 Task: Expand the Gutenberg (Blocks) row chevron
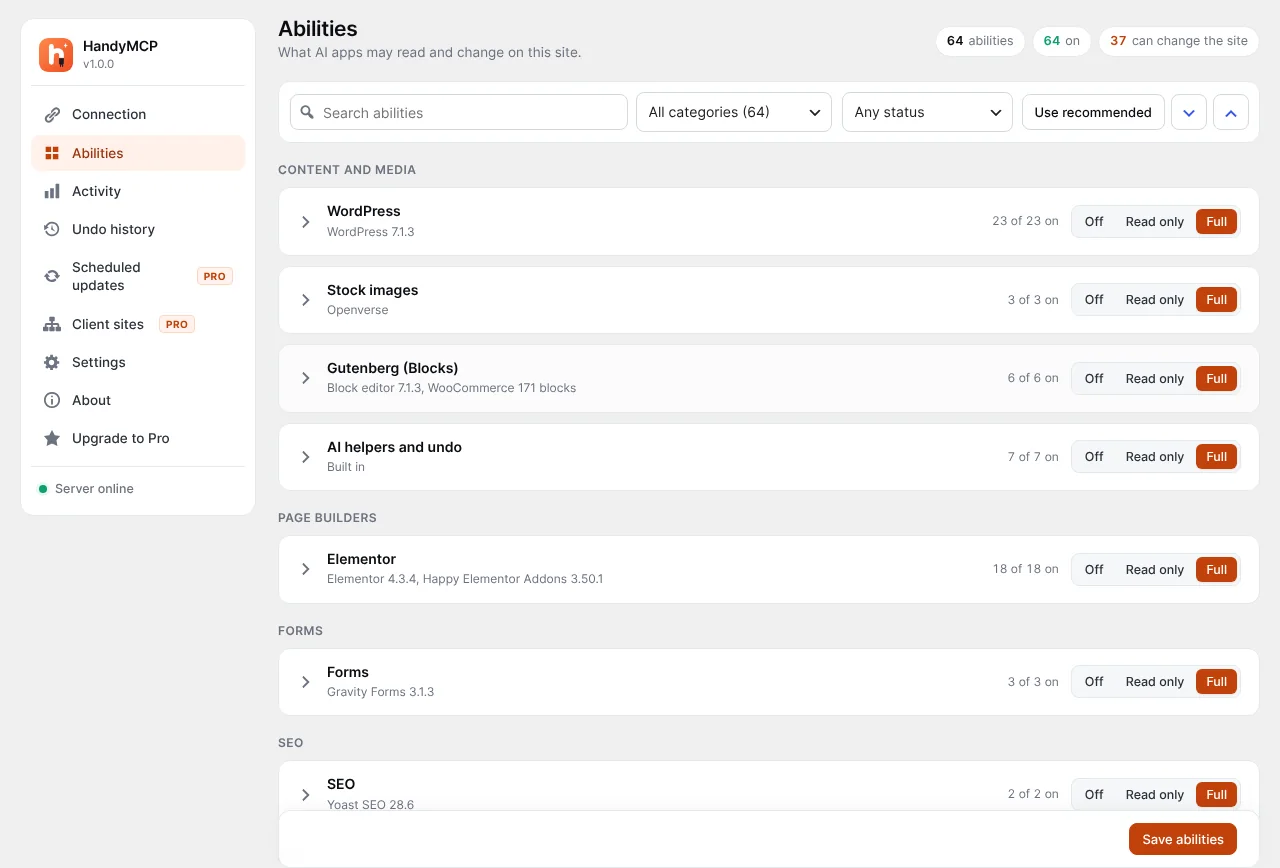[306, 379]
